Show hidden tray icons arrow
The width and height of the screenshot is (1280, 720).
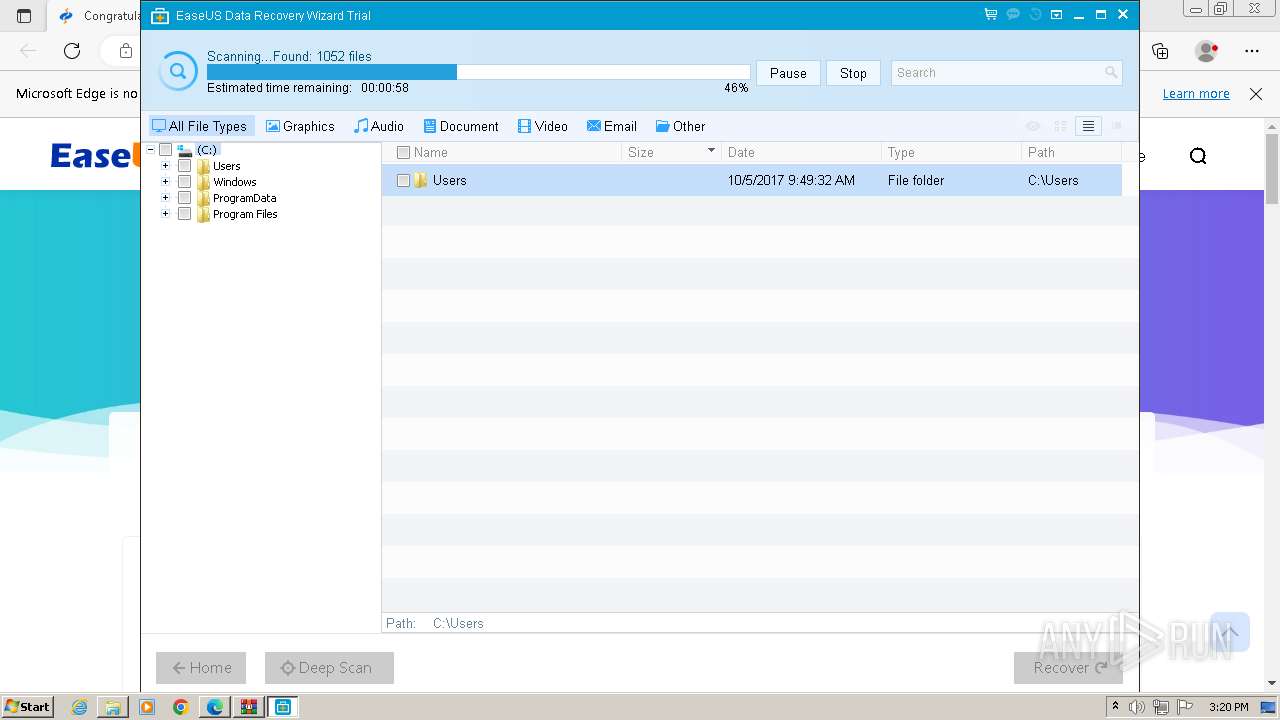[1115, 707]
